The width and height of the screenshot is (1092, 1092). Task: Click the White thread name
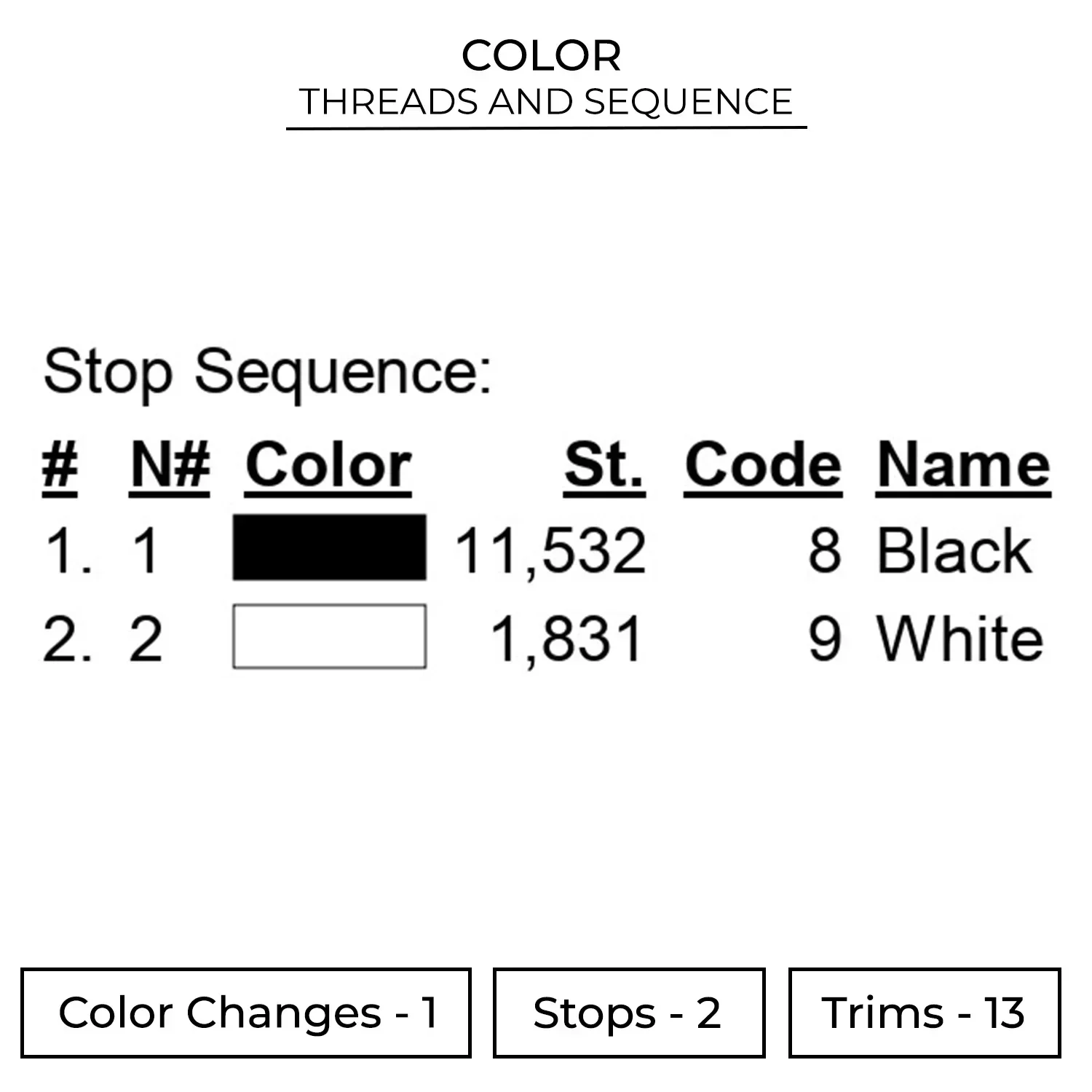click(960, 639)
